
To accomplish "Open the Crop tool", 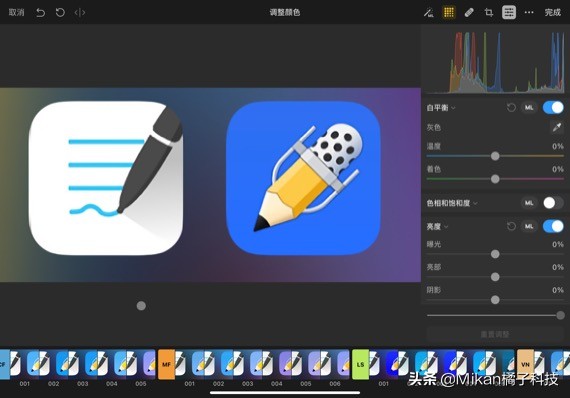I will click(489, 13).
